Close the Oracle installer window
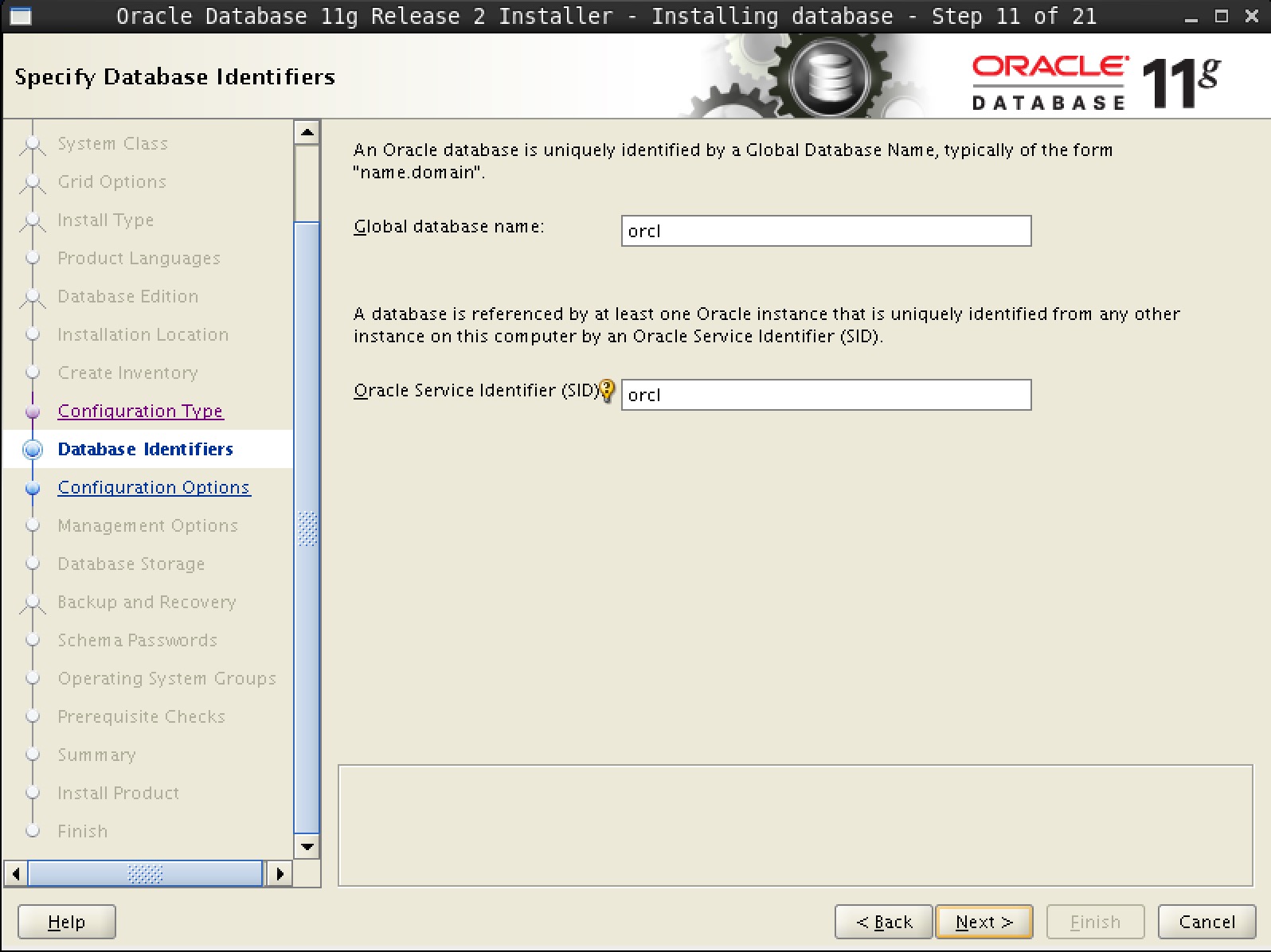This screenshot has height=952, width=1271. pyautogui.click(x=1251, y=16)
